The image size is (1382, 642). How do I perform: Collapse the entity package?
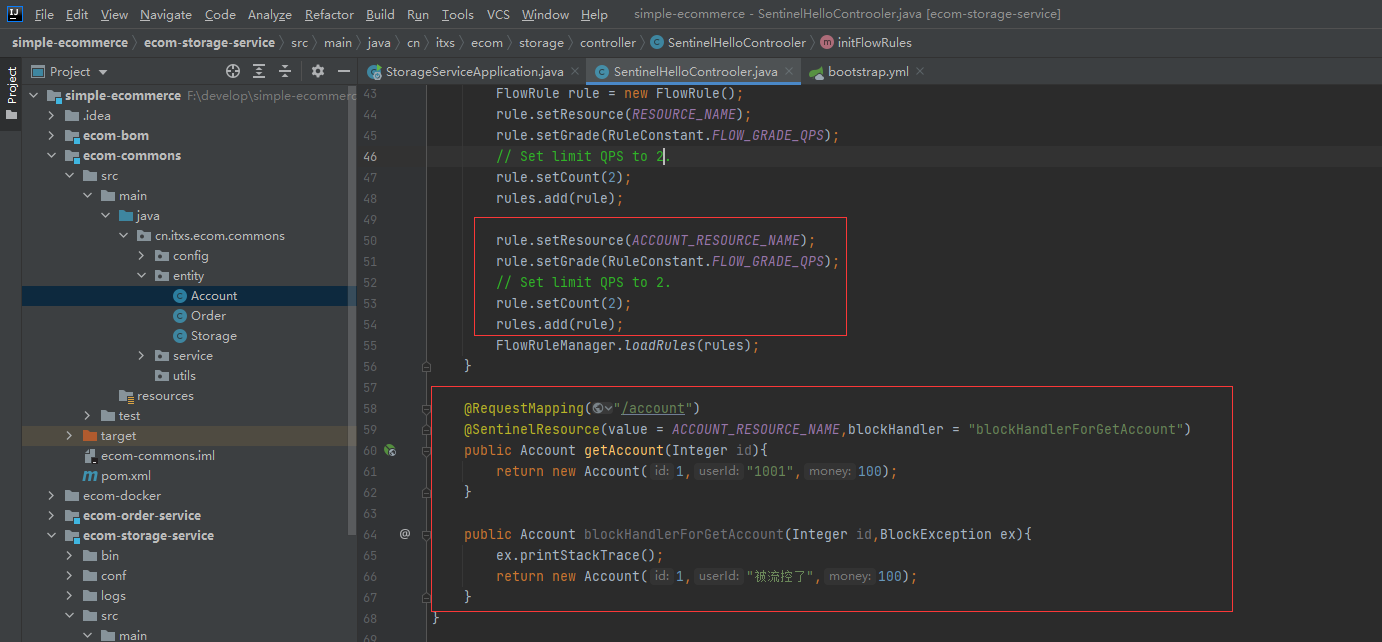(141, 276)
